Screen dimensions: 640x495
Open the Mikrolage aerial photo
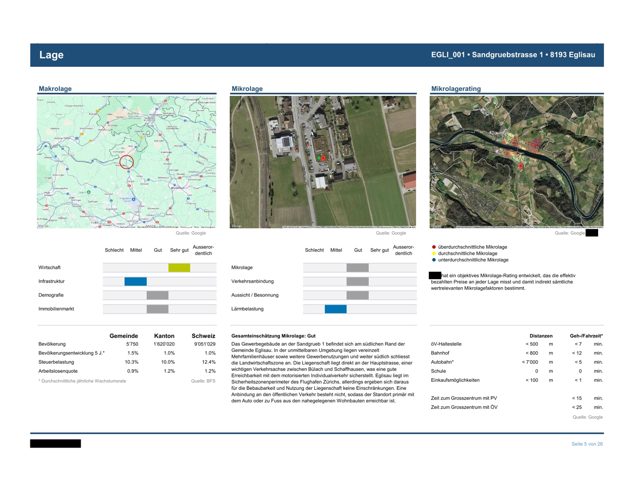pyautogui.click(x=323, y=162)
